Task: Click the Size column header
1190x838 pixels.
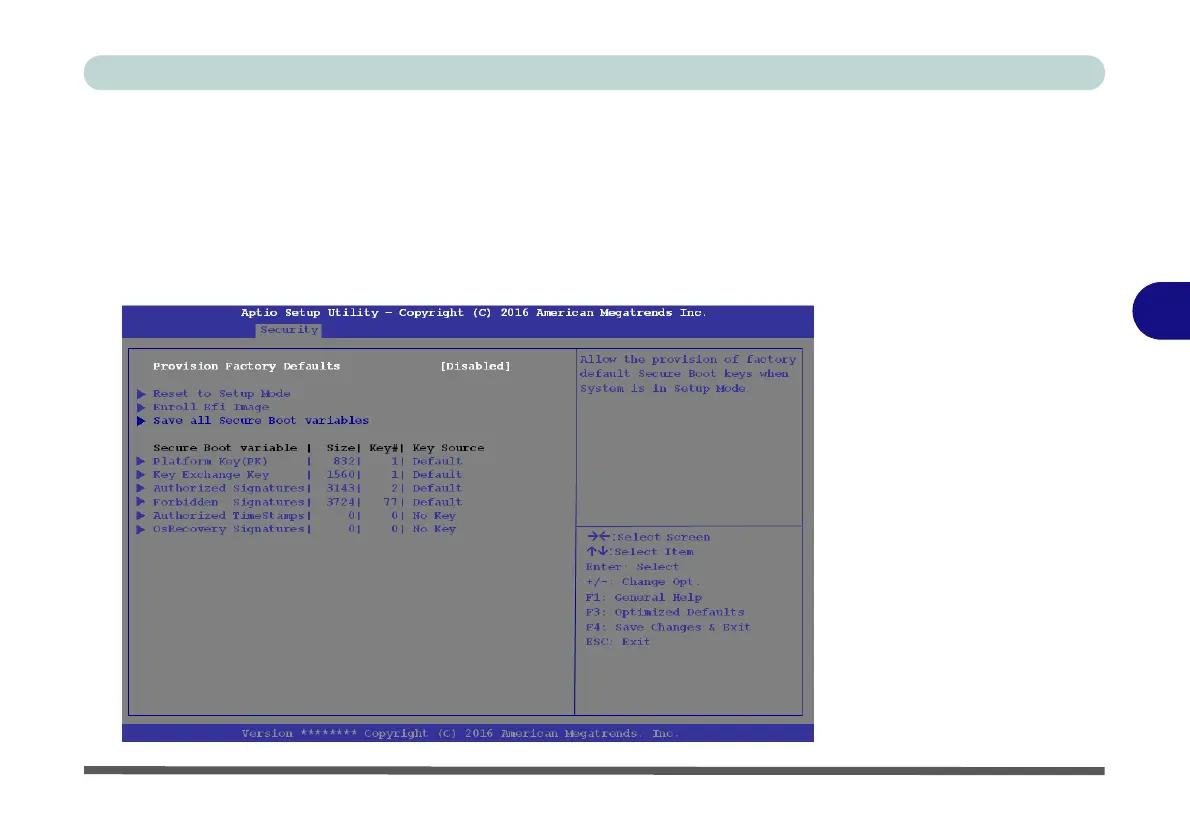Action: point(341,448)
